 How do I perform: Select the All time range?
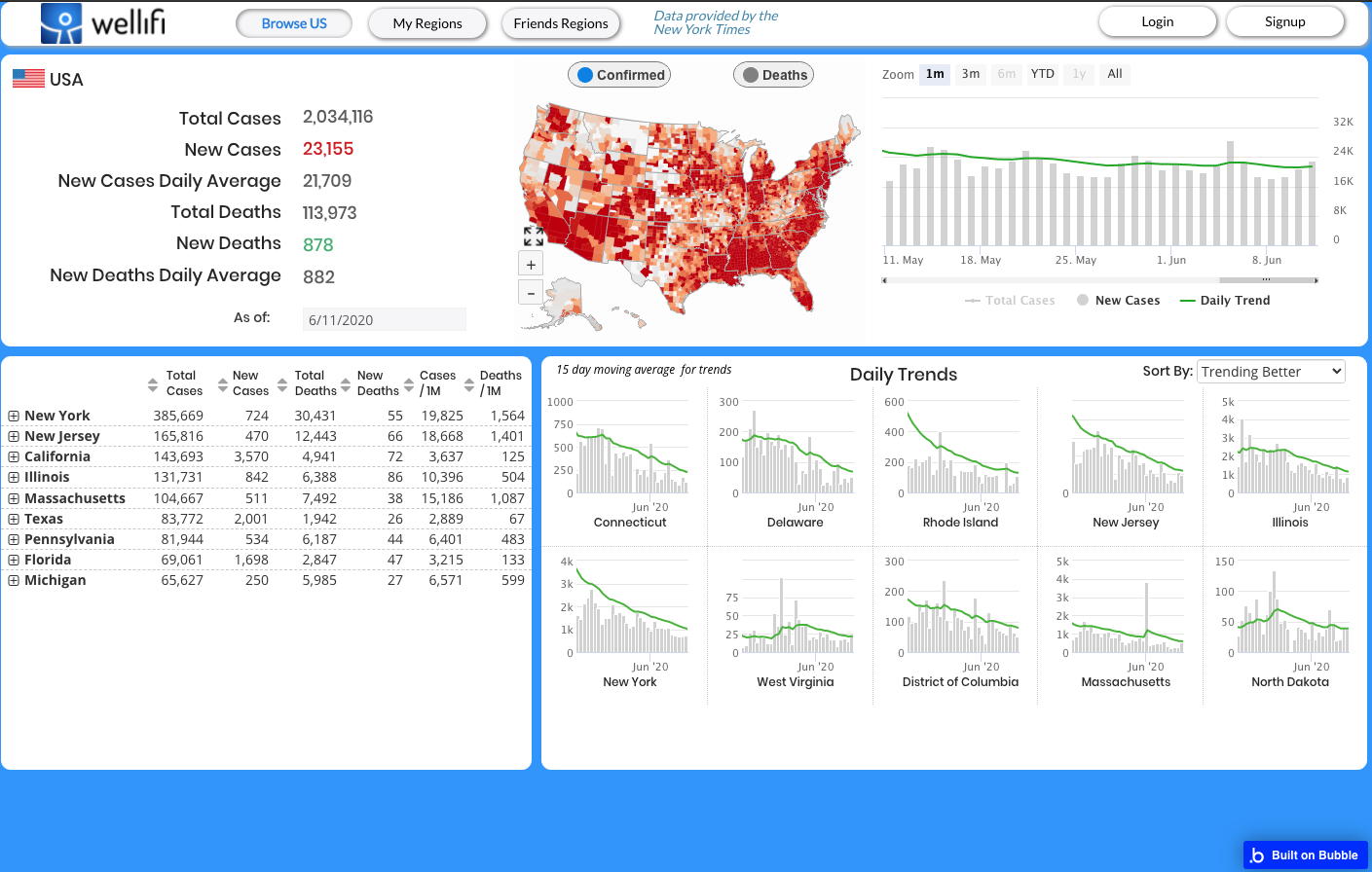[1114, 73]
